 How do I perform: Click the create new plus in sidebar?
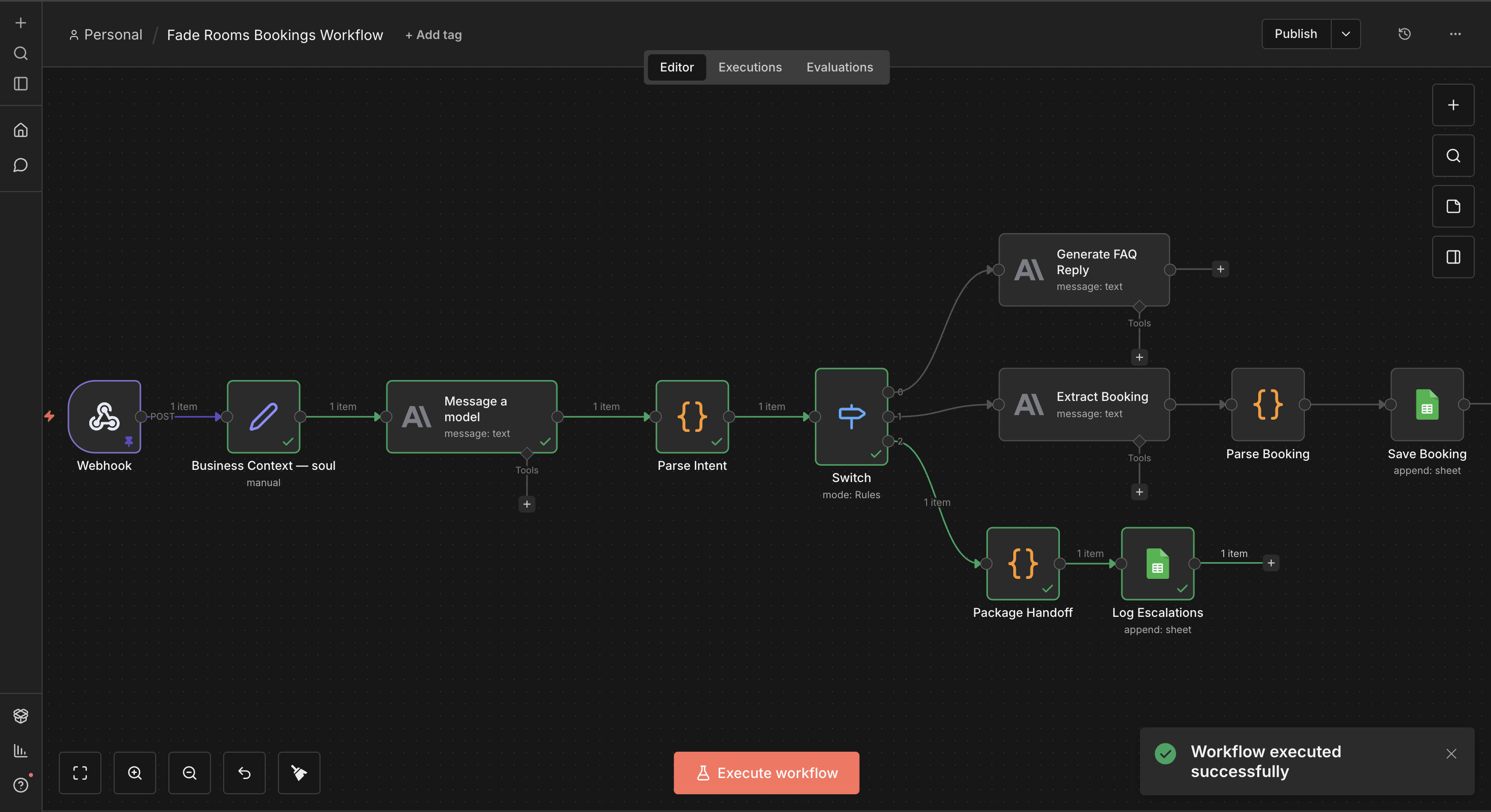[x=21, y=22]
